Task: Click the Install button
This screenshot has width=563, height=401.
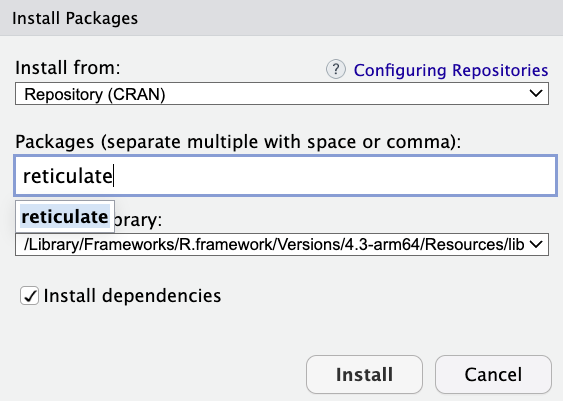Action: (364, 374)
